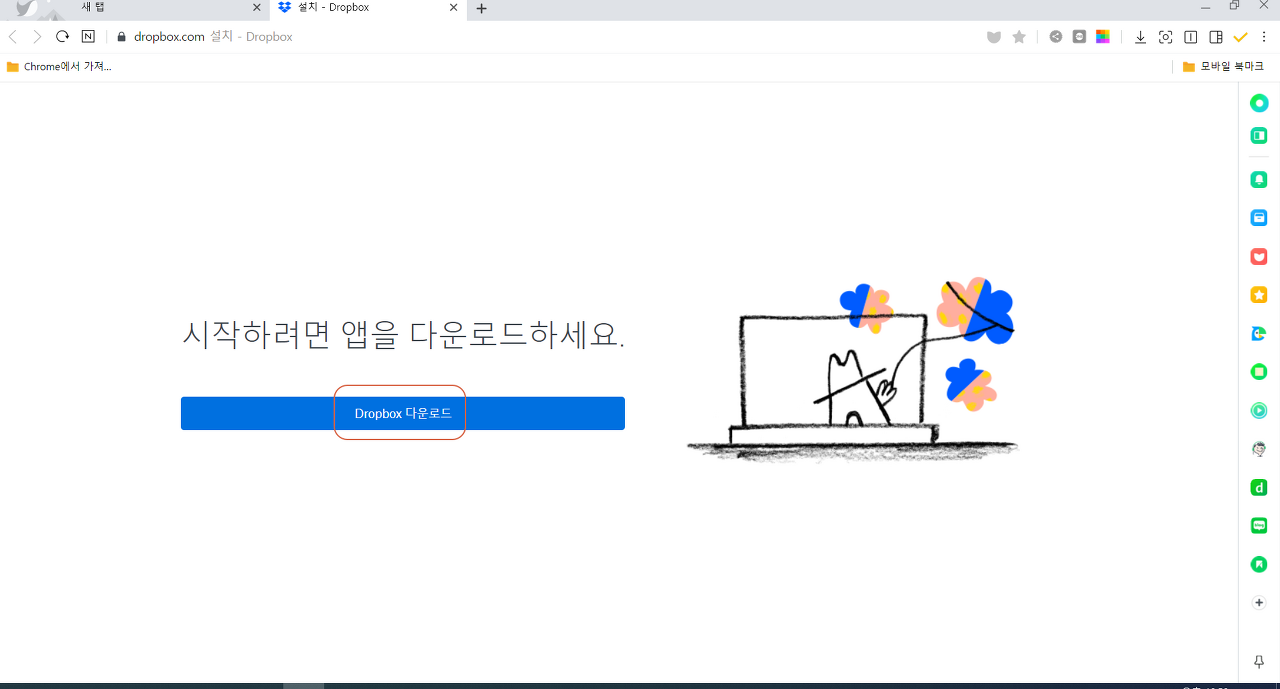Click the Dropbox 다운로드 button

[402, 413]
